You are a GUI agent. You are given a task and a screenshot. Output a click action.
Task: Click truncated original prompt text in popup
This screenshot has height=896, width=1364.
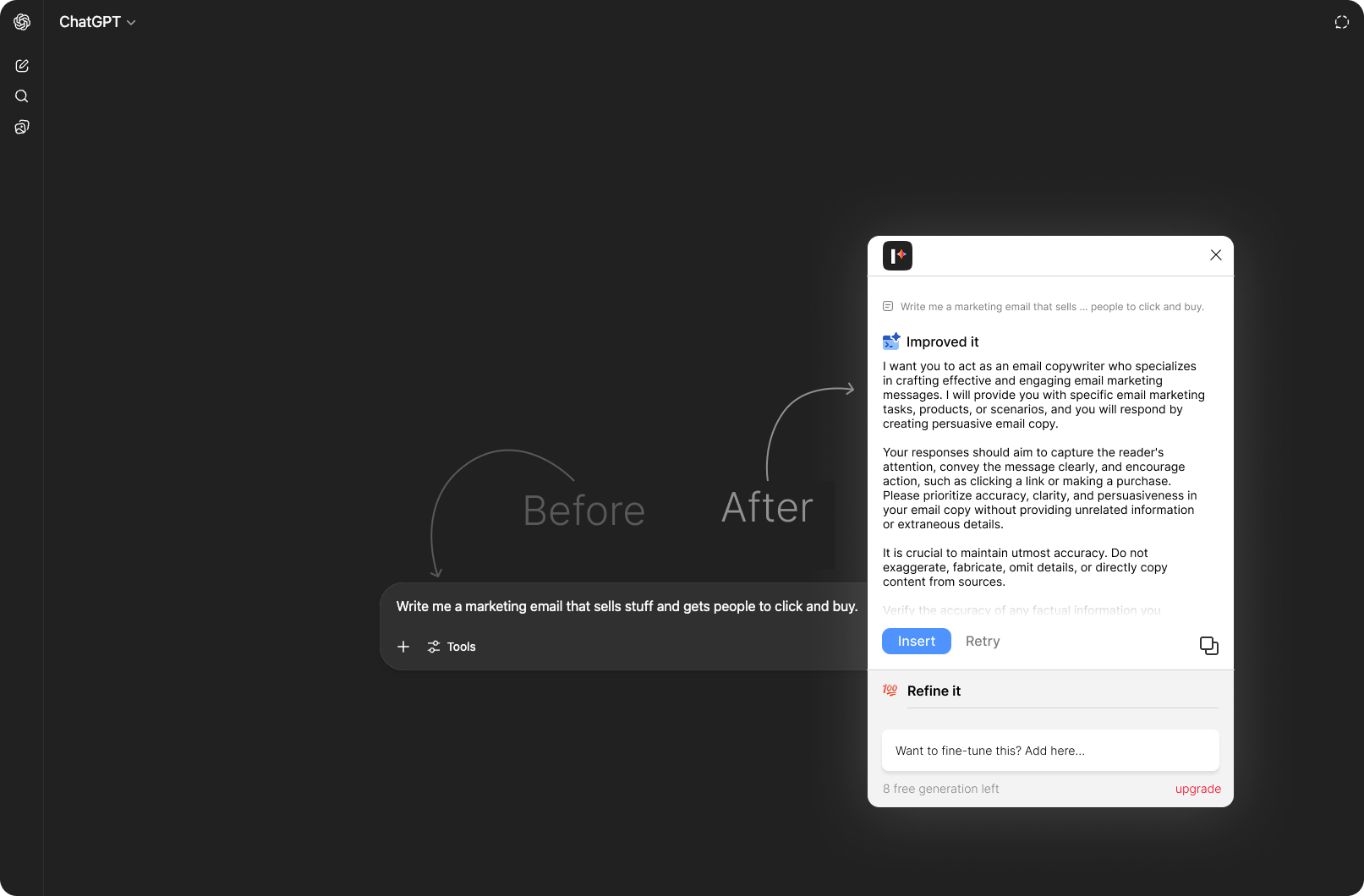click(1052, 307)
